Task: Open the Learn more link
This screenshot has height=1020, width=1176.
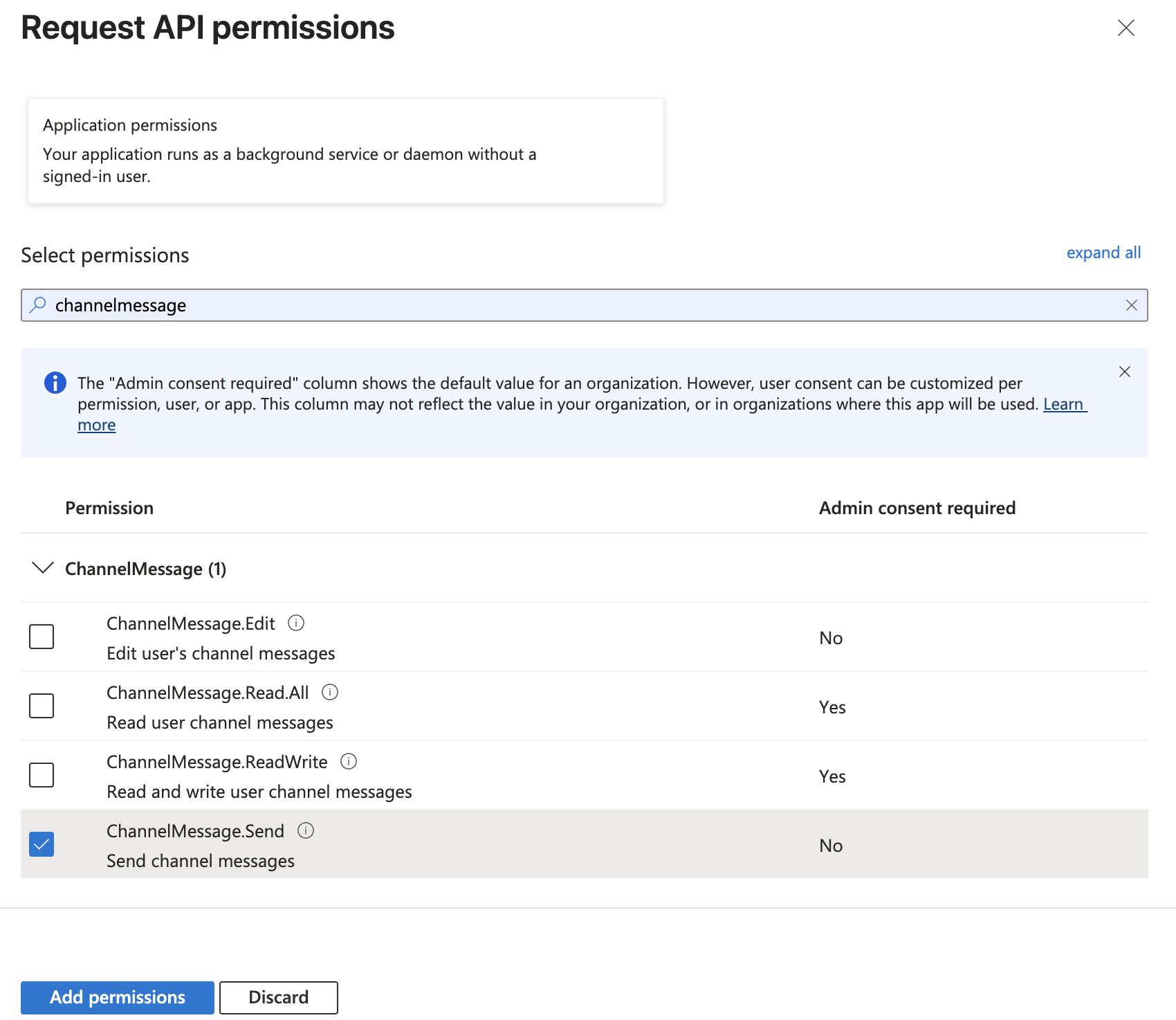Action: coord(1064,404)
